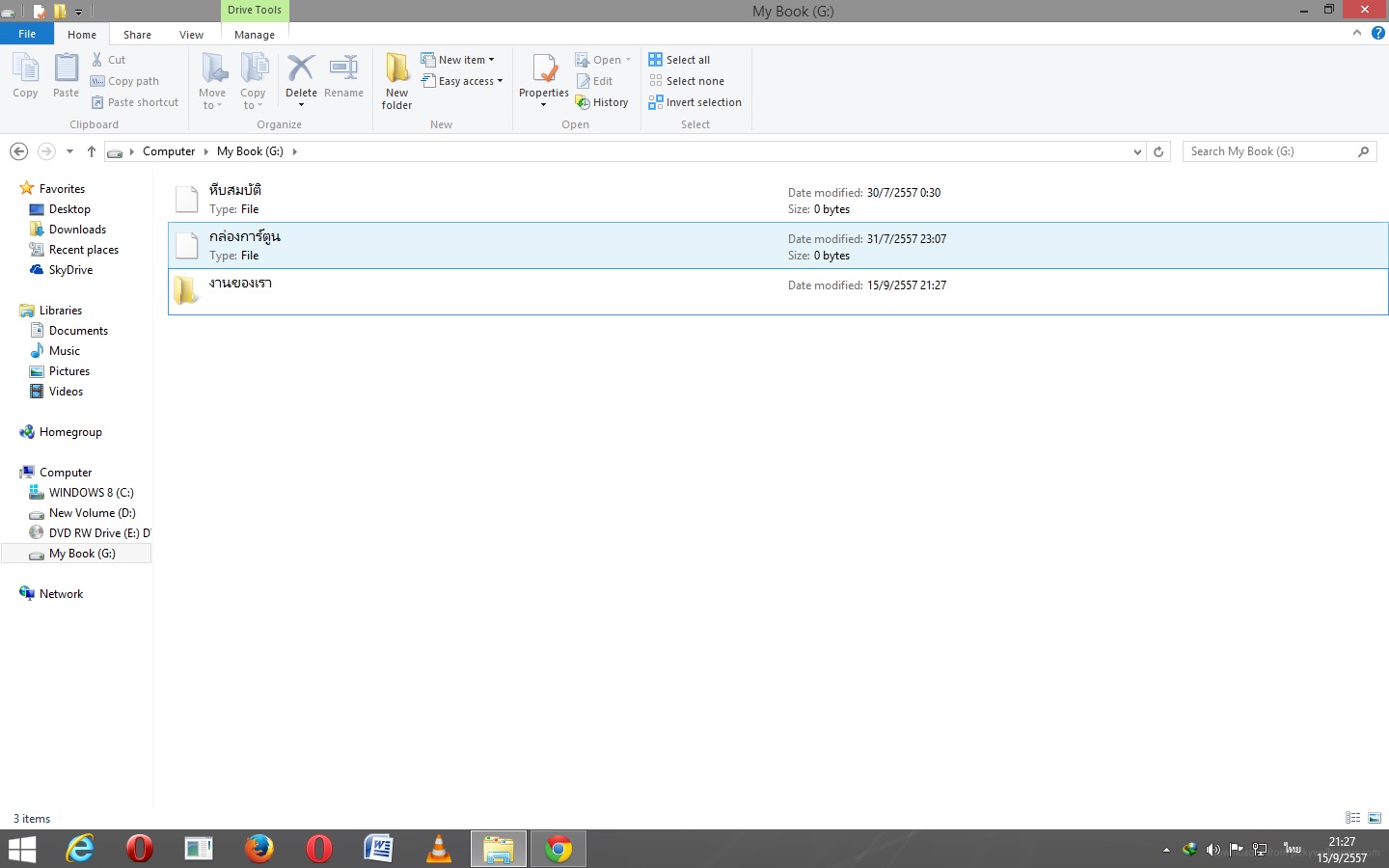Open the Manage tab under Drive Tools
1389x868 pixels.
[255, 35]
